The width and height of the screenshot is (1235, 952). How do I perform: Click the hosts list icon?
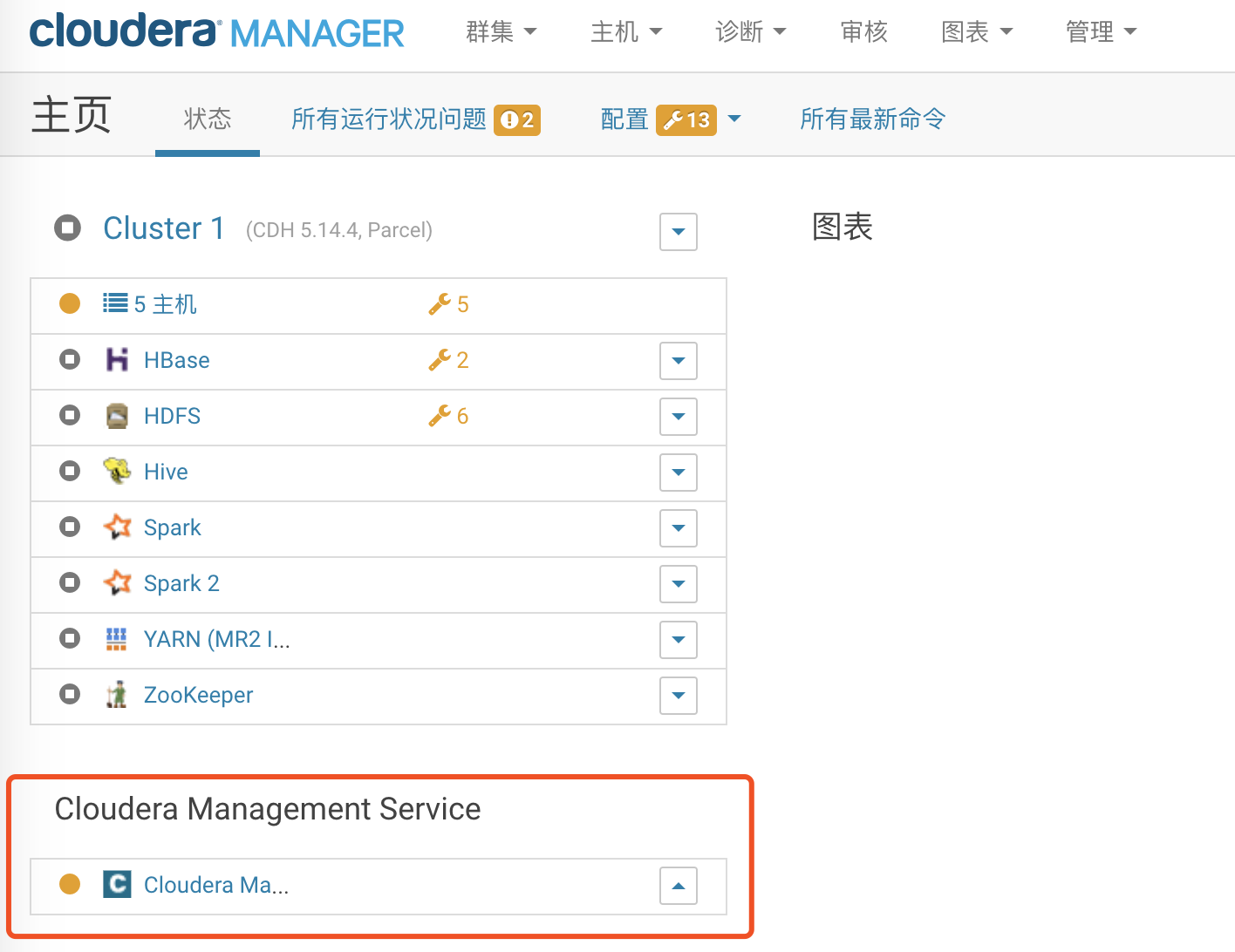115,303
